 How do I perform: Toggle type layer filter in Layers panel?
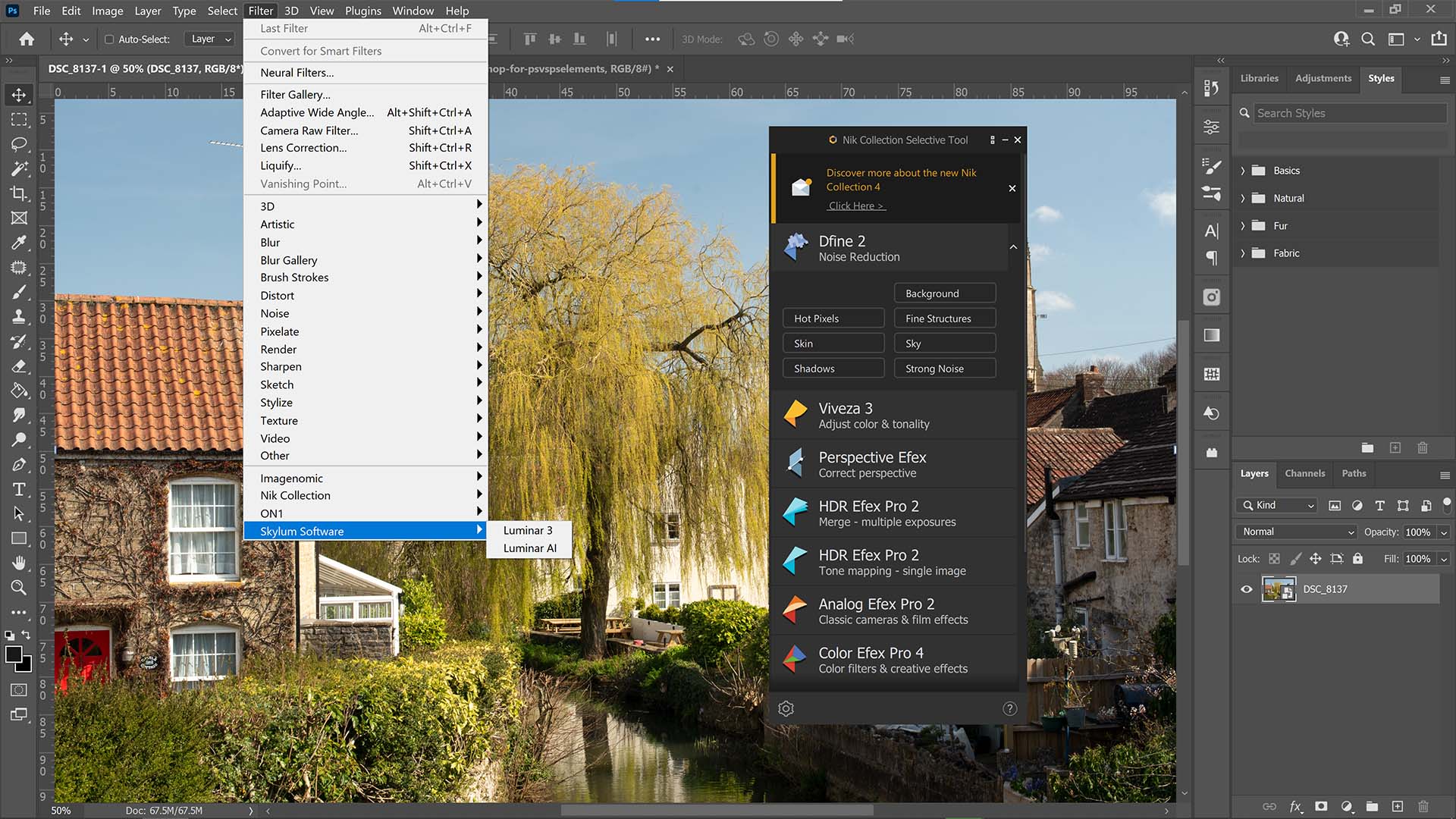(x=1379, y=506)
